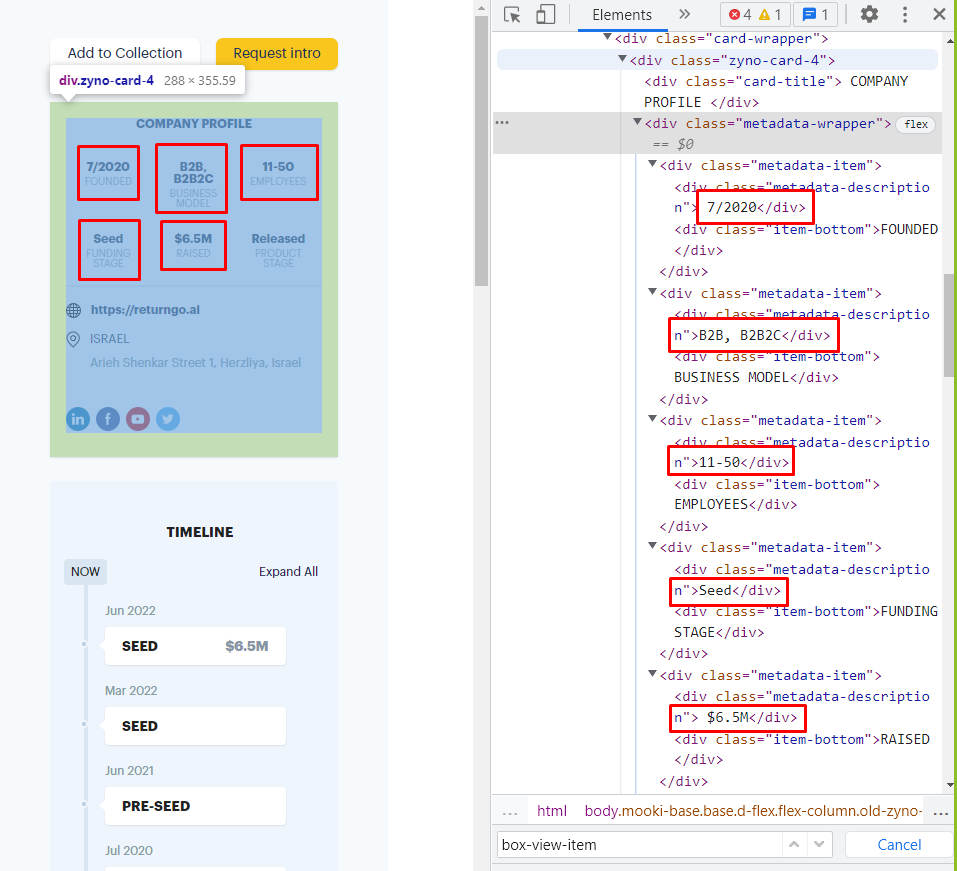
Task: Cancel the element search
Action: 899,845
